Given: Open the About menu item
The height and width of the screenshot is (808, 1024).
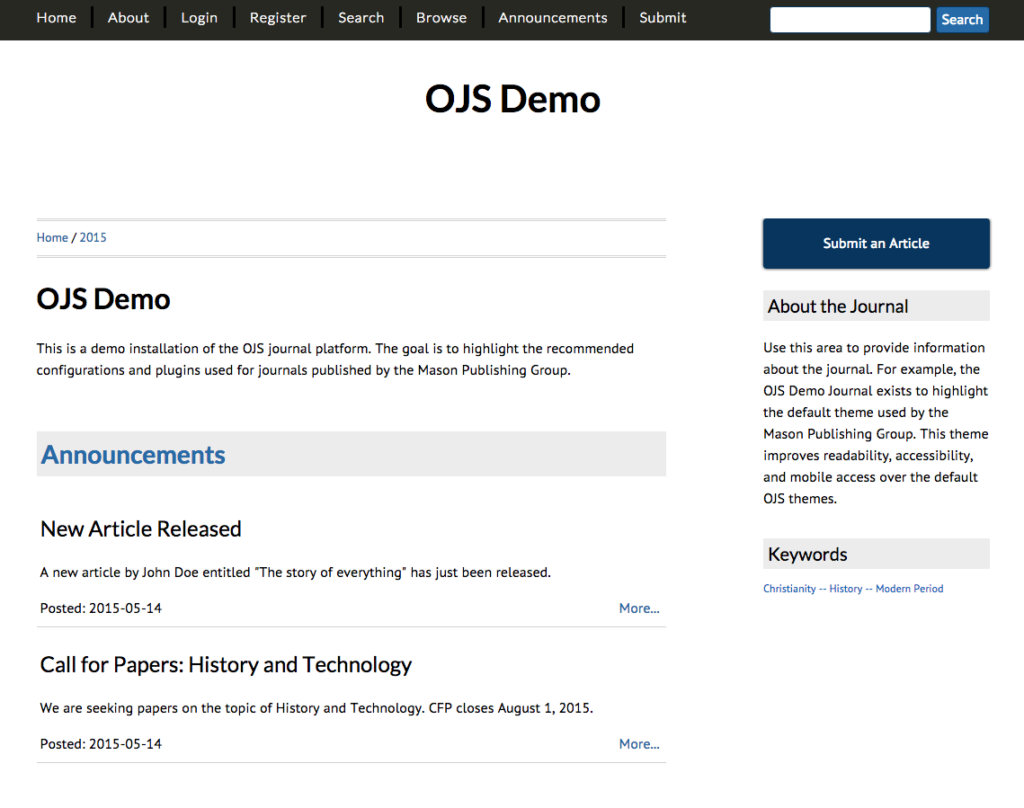Looking at the screenshot, I should 128,17.
